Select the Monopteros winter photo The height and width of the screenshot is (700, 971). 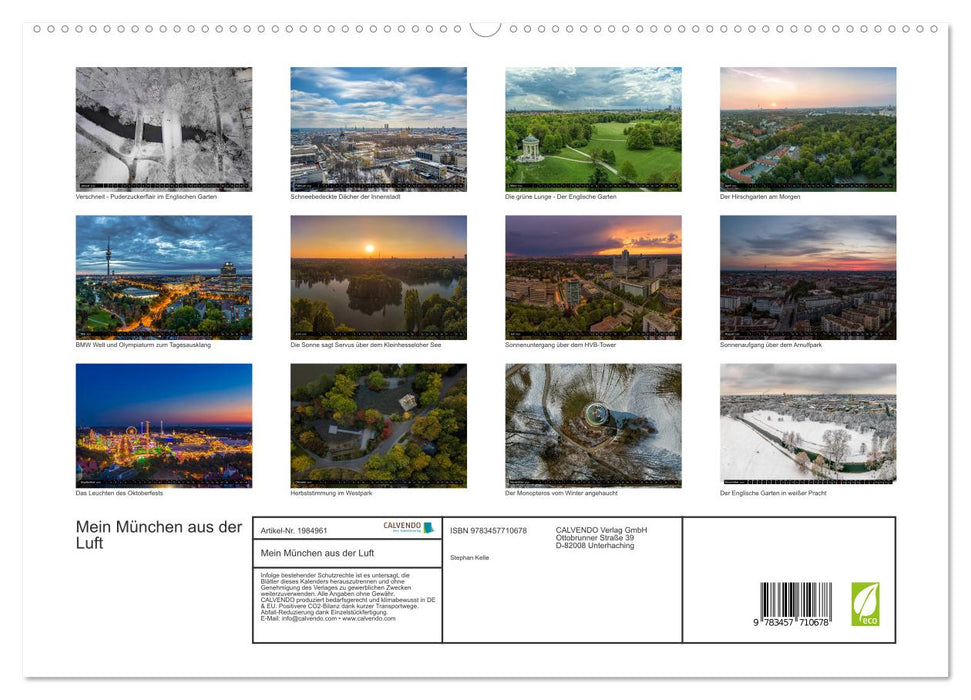click(x=593, y=425)
